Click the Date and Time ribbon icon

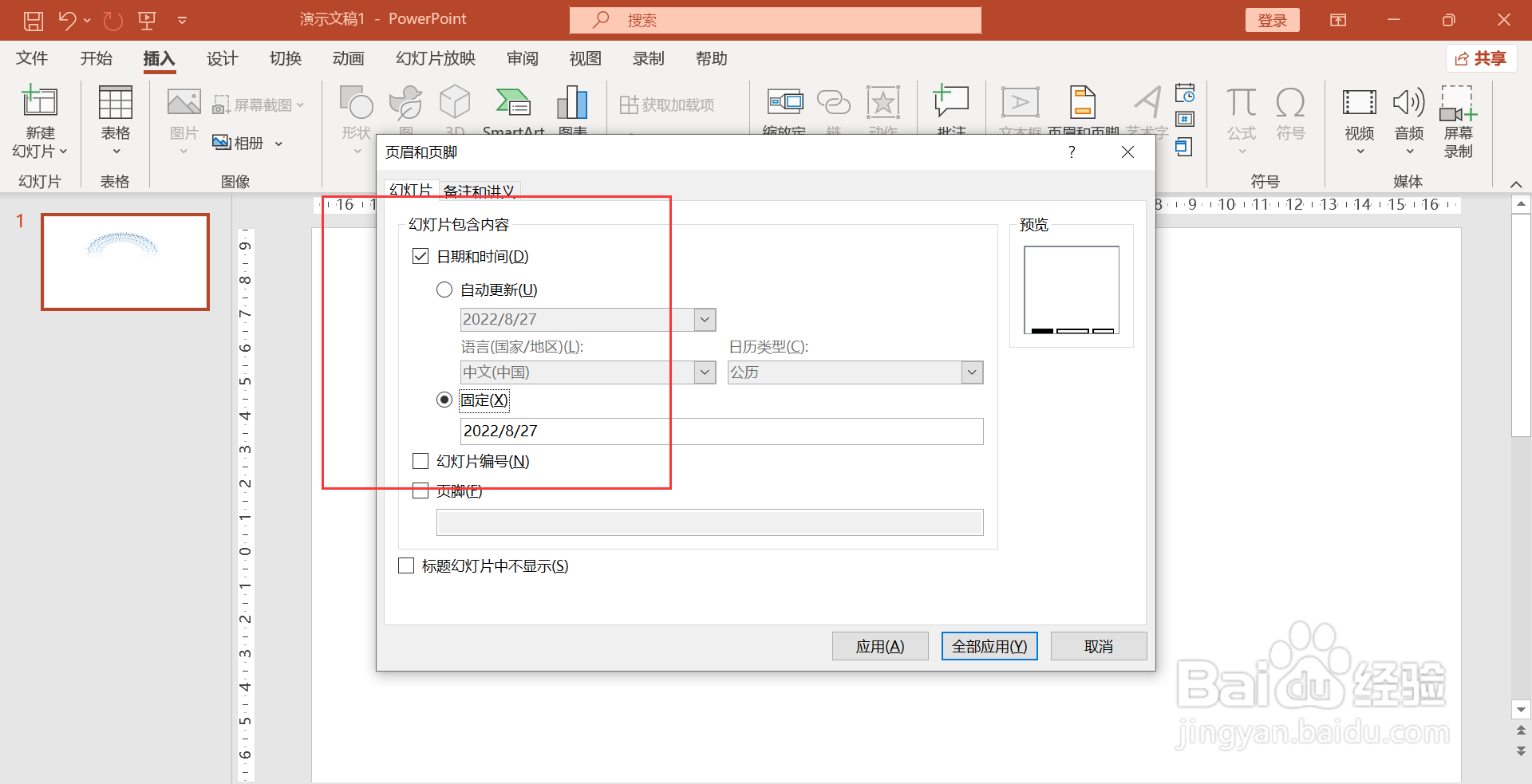point(1185,93)
